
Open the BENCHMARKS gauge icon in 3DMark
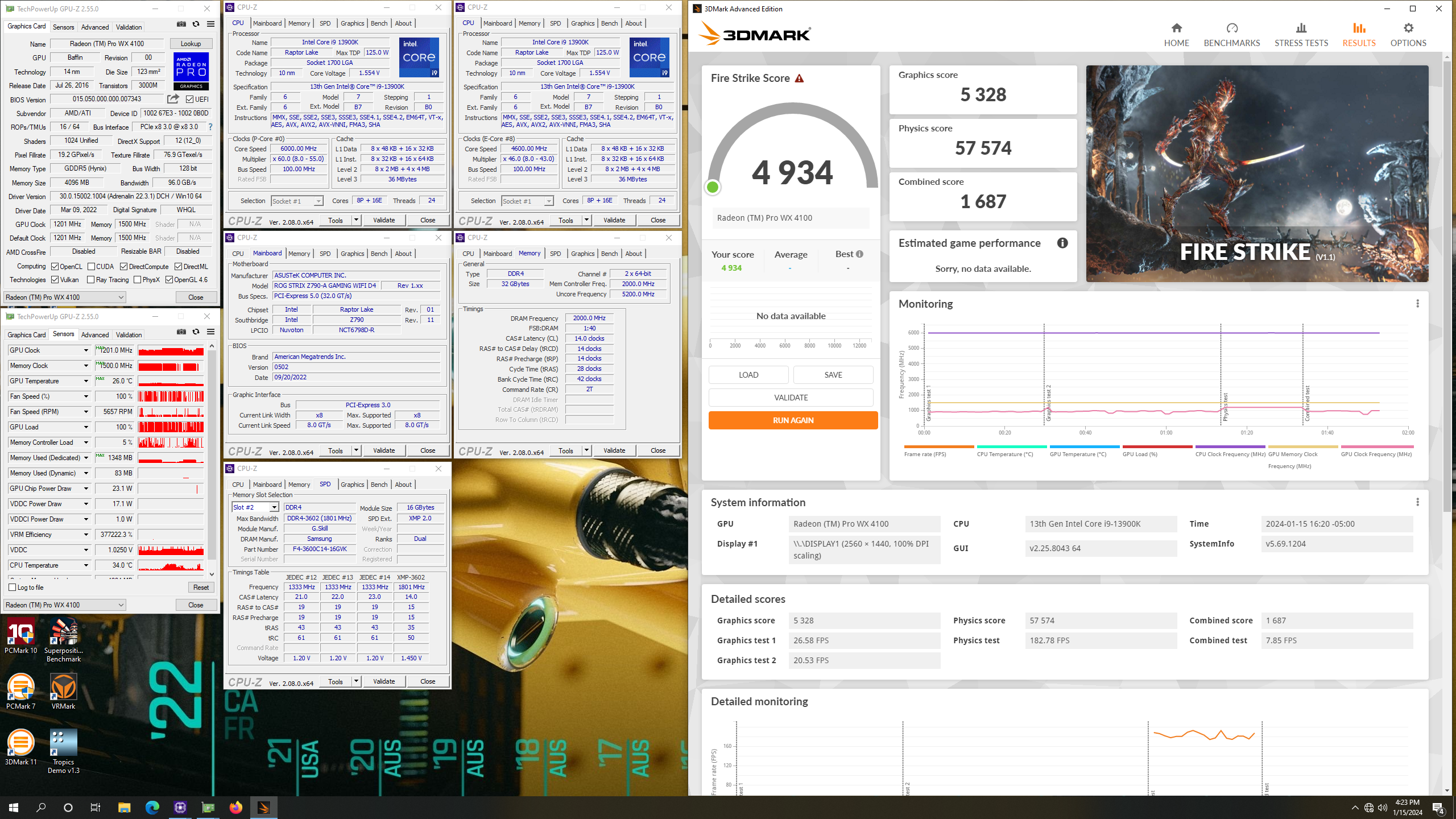tap(1232, 28)
